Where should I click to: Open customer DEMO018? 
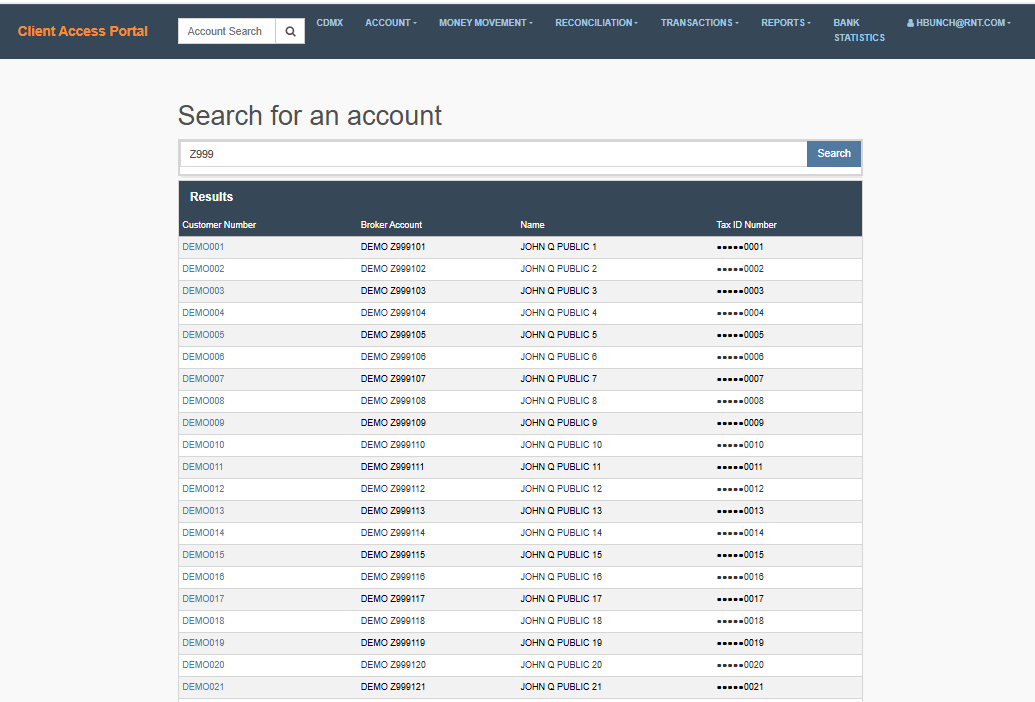[x=203, y=621]
